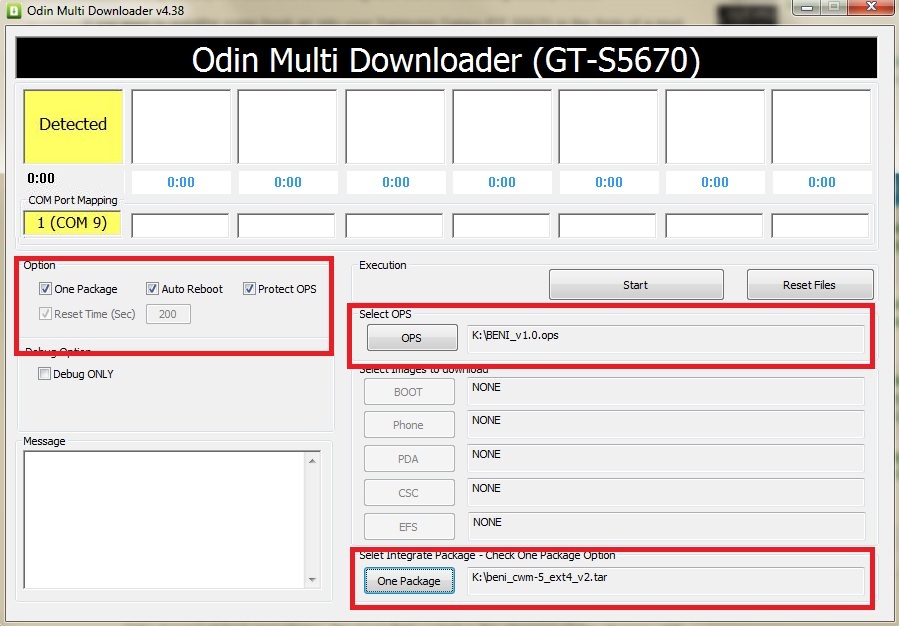The width and height of the screenshot is (899, 626).
Task: Click the Reset Files button
Action: [x=809, y=285]
